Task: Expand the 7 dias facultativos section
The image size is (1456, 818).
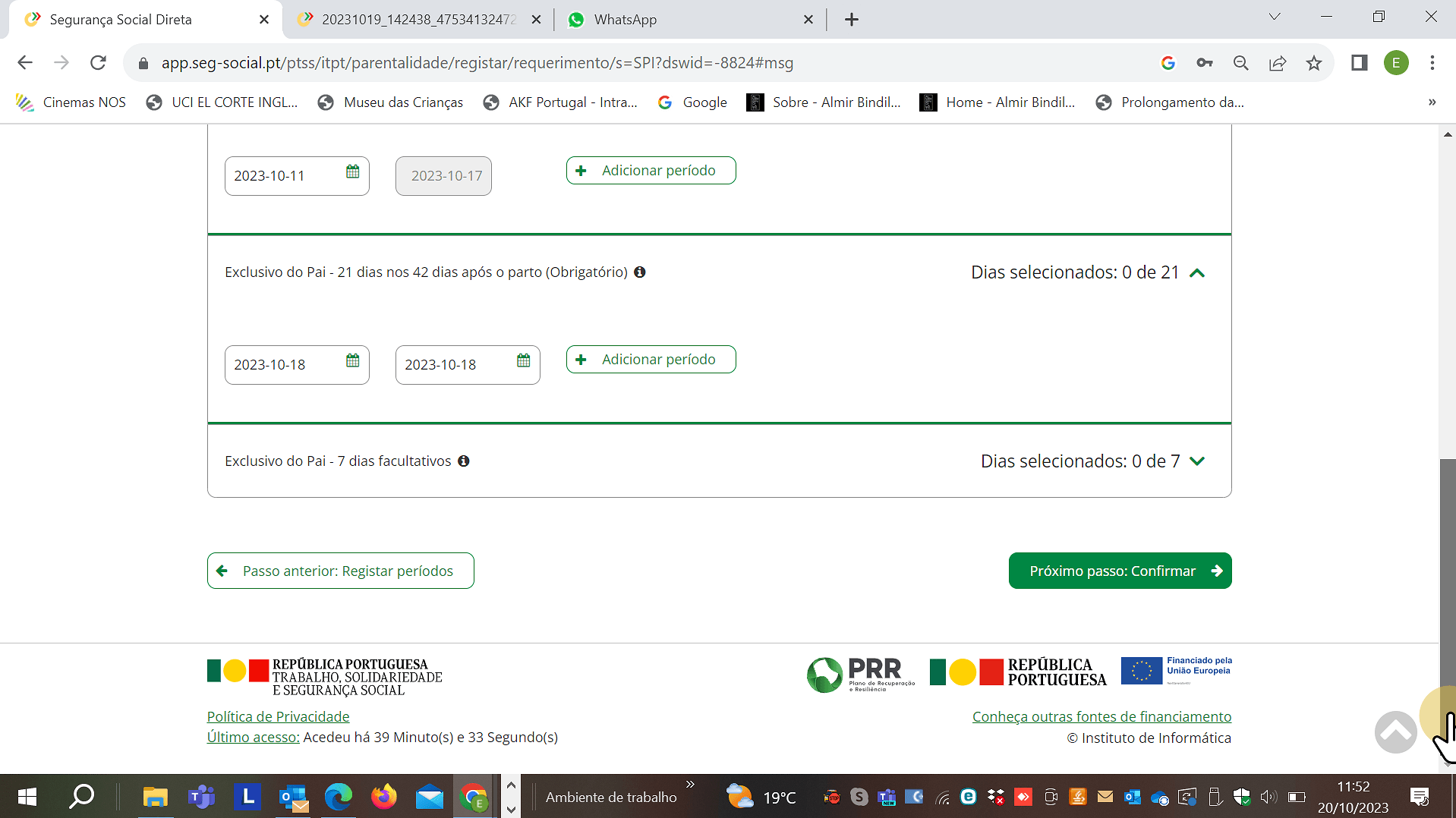Action: click(1197, 461)
